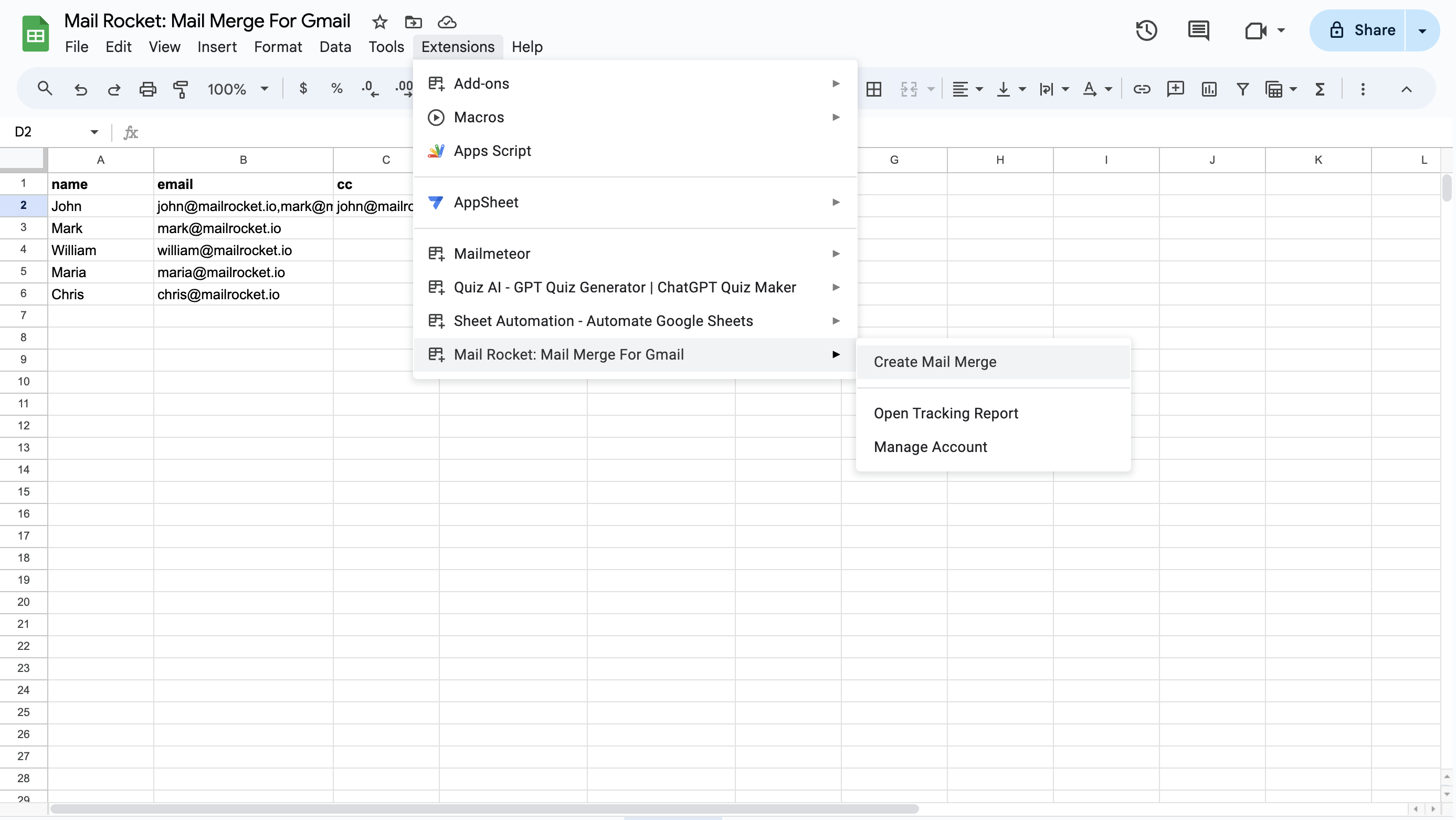
Task: Star this spreadsheet document
Action: [x=380, y=22]
